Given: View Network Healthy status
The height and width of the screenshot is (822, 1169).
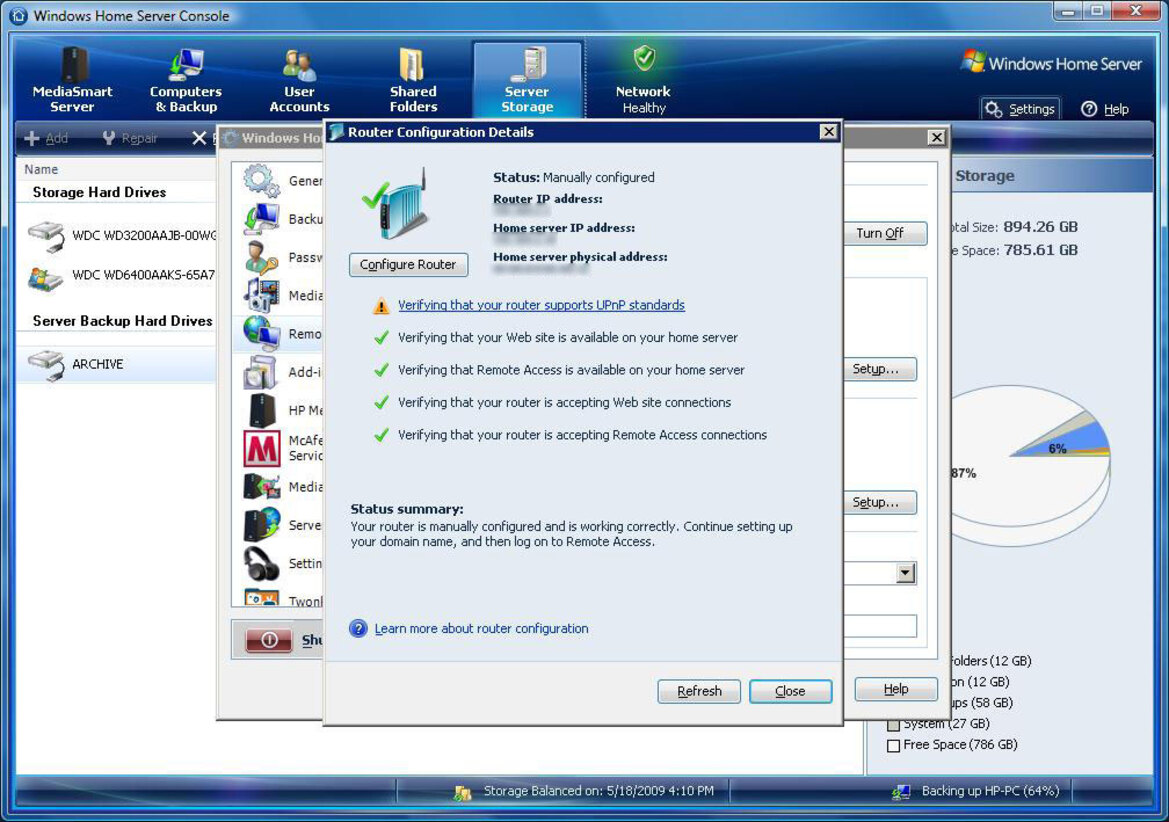Looking at the screenshot, I should 643,80.
